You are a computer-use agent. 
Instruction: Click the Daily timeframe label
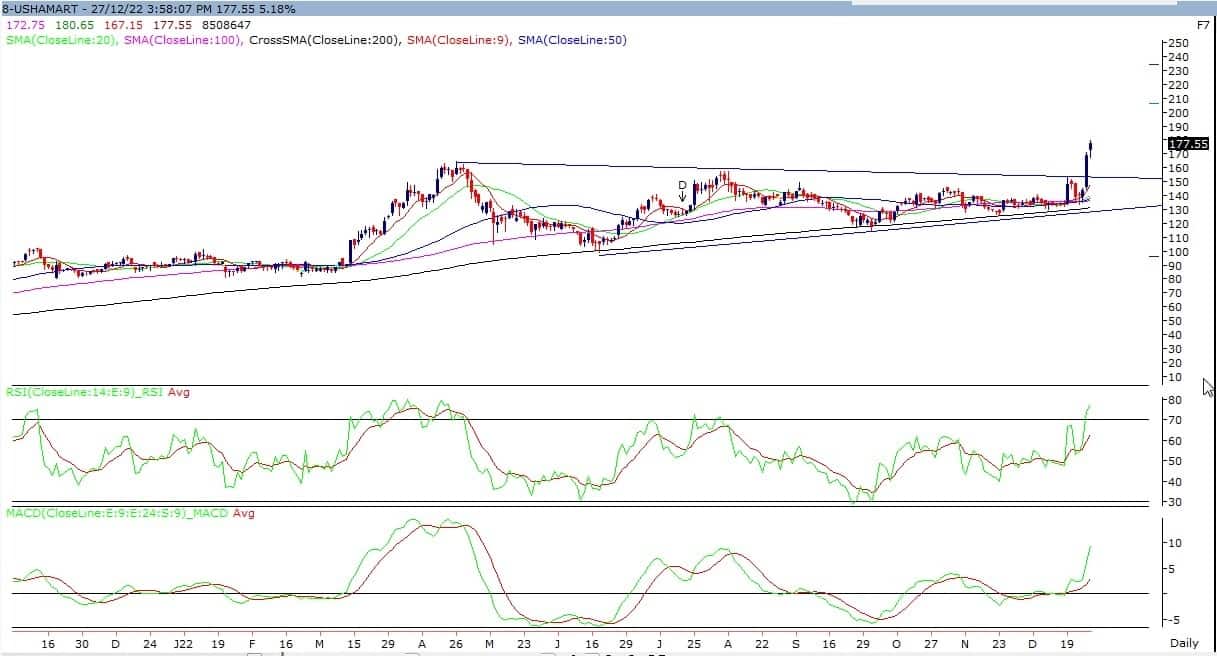[x=1185, y=642]
